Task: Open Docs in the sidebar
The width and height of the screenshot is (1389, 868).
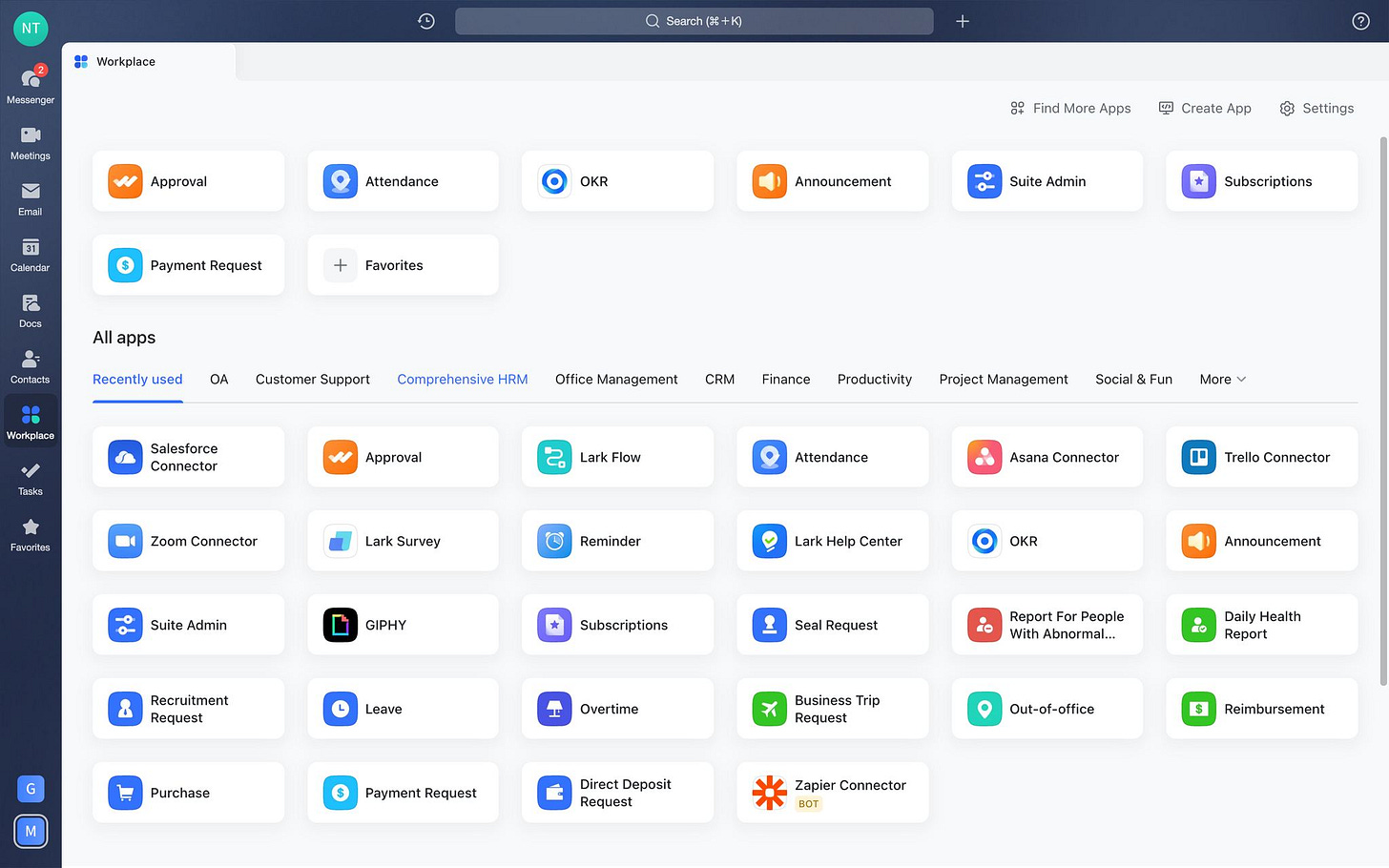Action: pos(31,311)
